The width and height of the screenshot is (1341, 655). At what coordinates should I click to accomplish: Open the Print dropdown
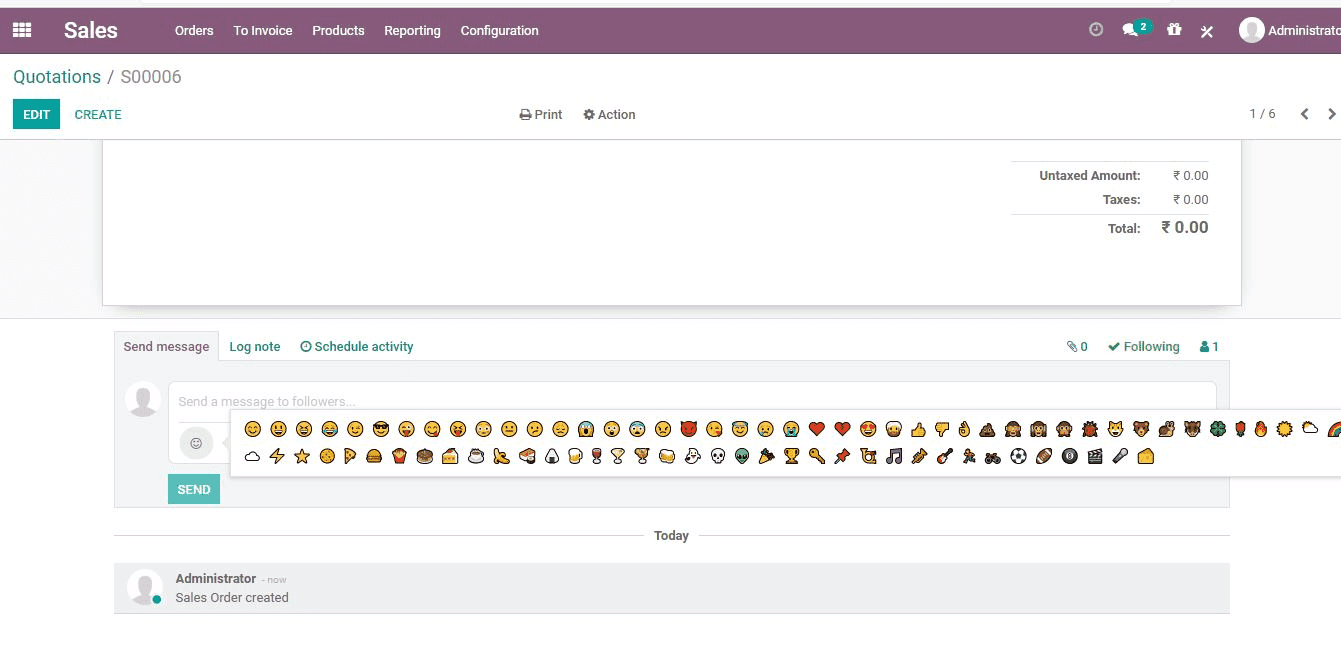[541, 115]
